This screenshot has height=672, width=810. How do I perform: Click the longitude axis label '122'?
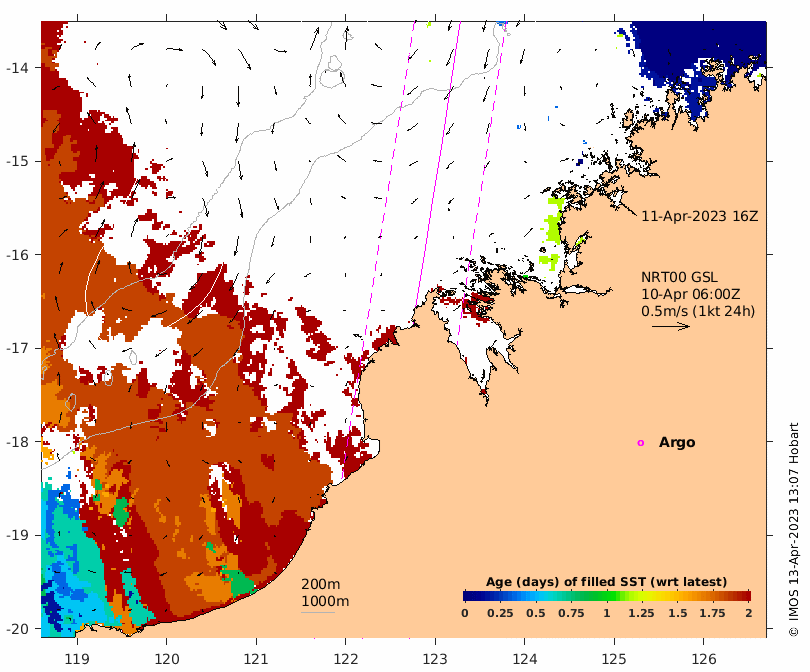pos(346,660)
